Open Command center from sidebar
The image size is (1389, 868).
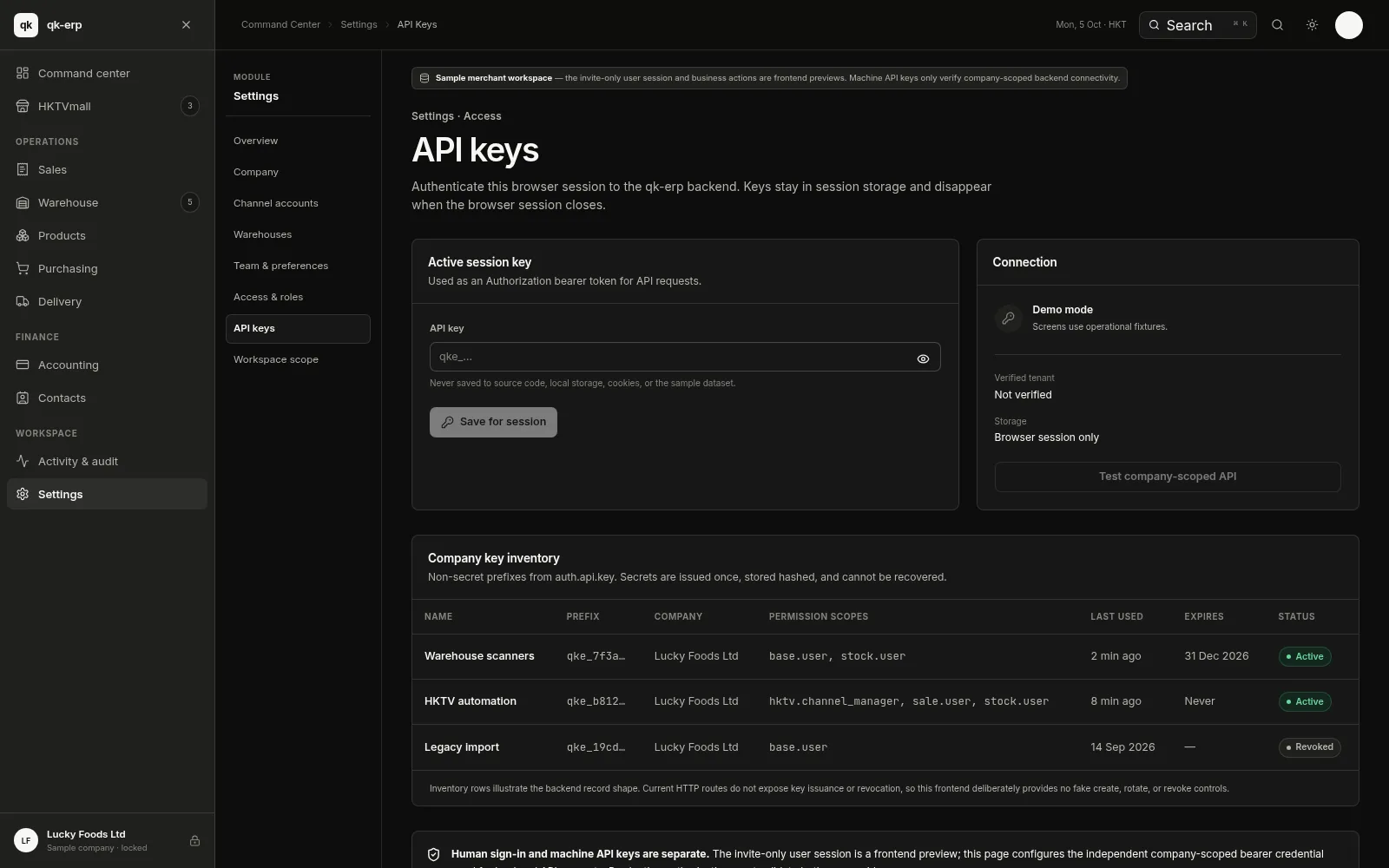(x=107, y=73)
